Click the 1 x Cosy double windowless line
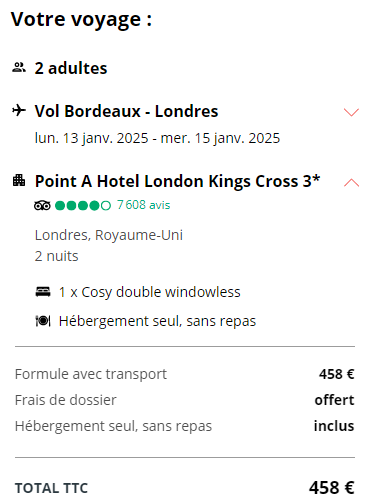The width and height of the screenshot is (371, 504). (x=149, y=292)
